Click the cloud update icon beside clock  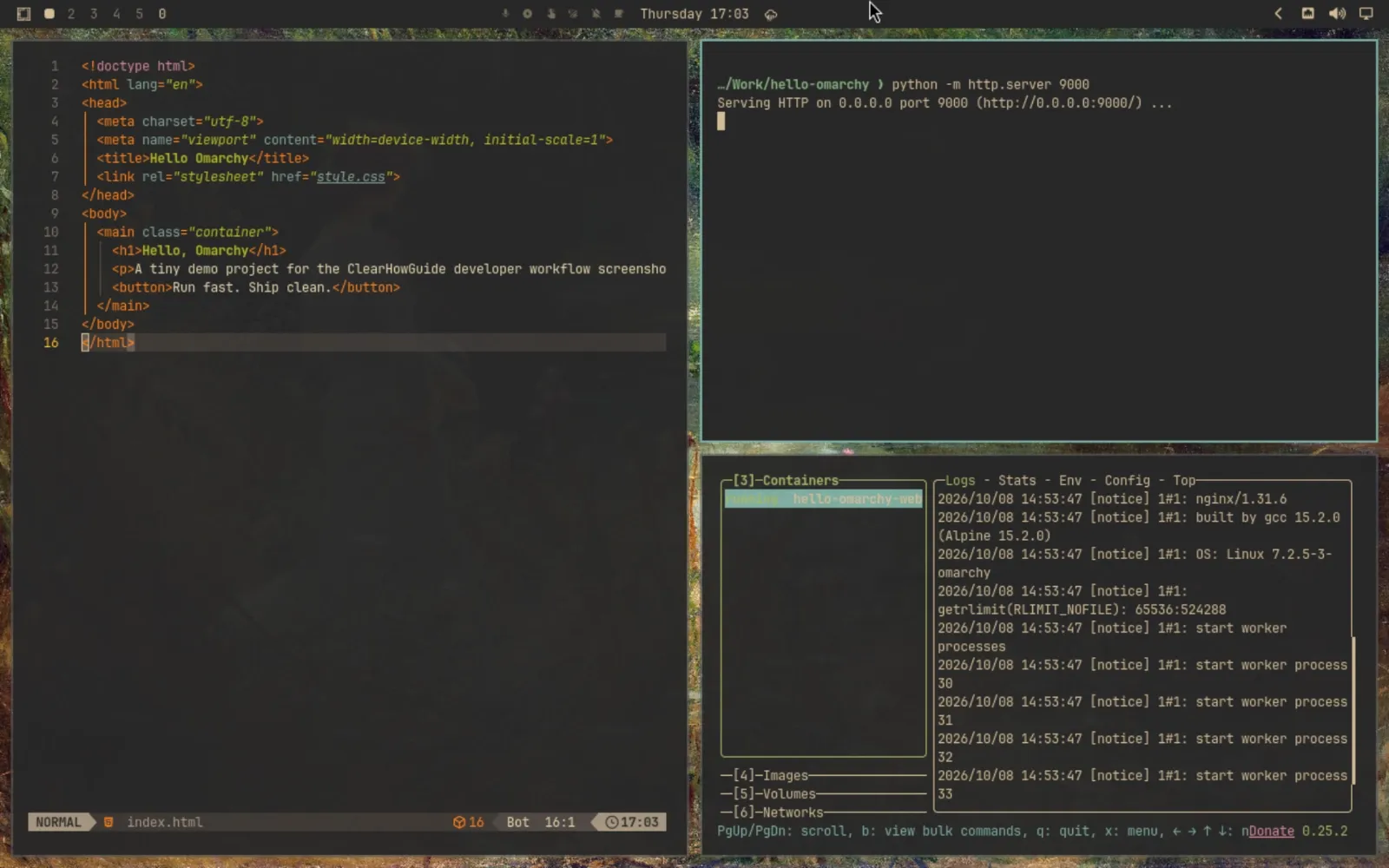771,15
